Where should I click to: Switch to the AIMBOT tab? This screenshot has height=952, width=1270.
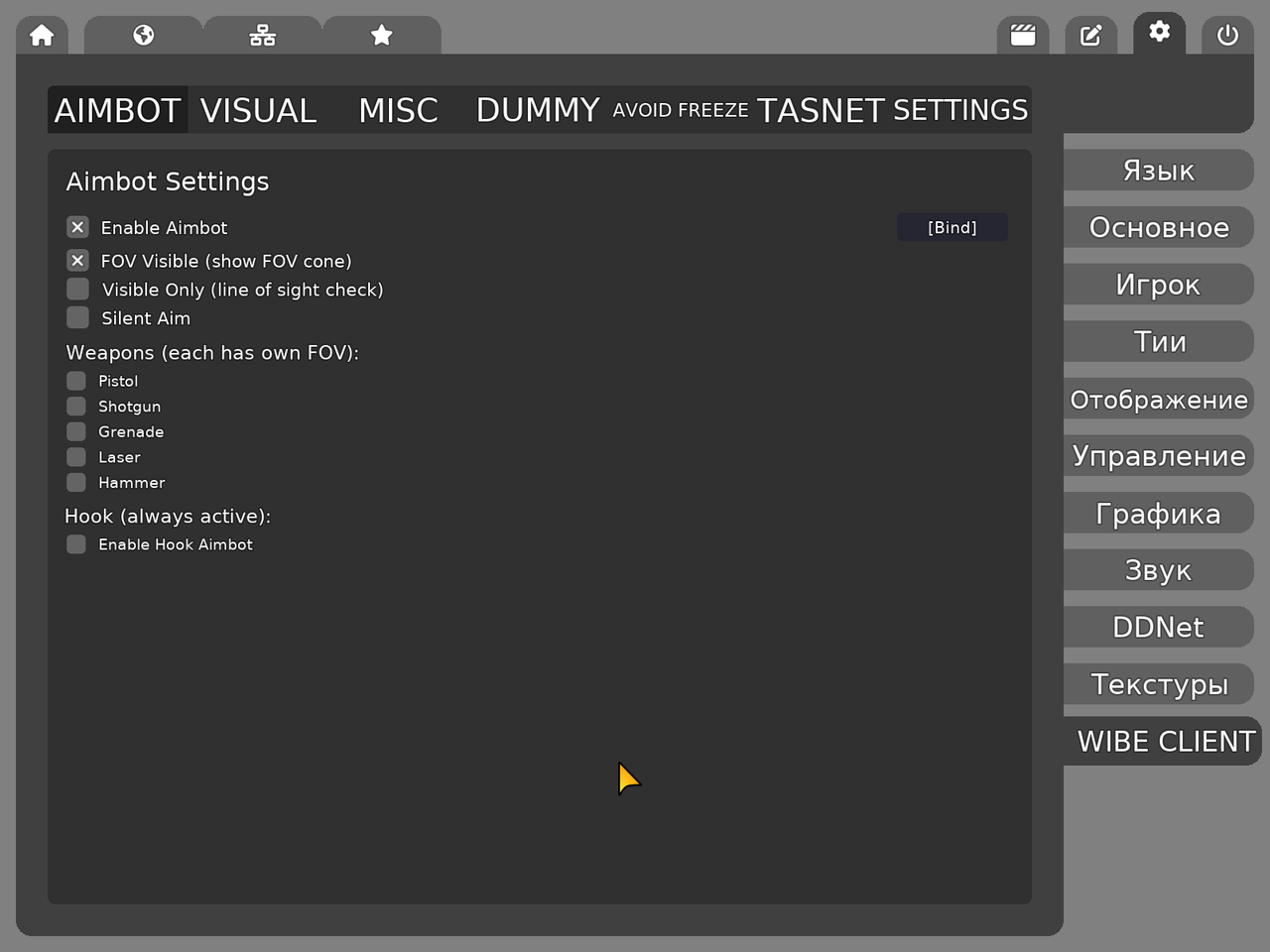click(118, 110)
